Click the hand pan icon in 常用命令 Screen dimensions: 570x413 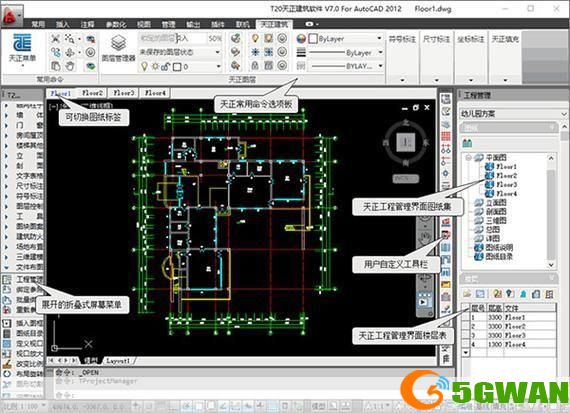pos(70,66)
